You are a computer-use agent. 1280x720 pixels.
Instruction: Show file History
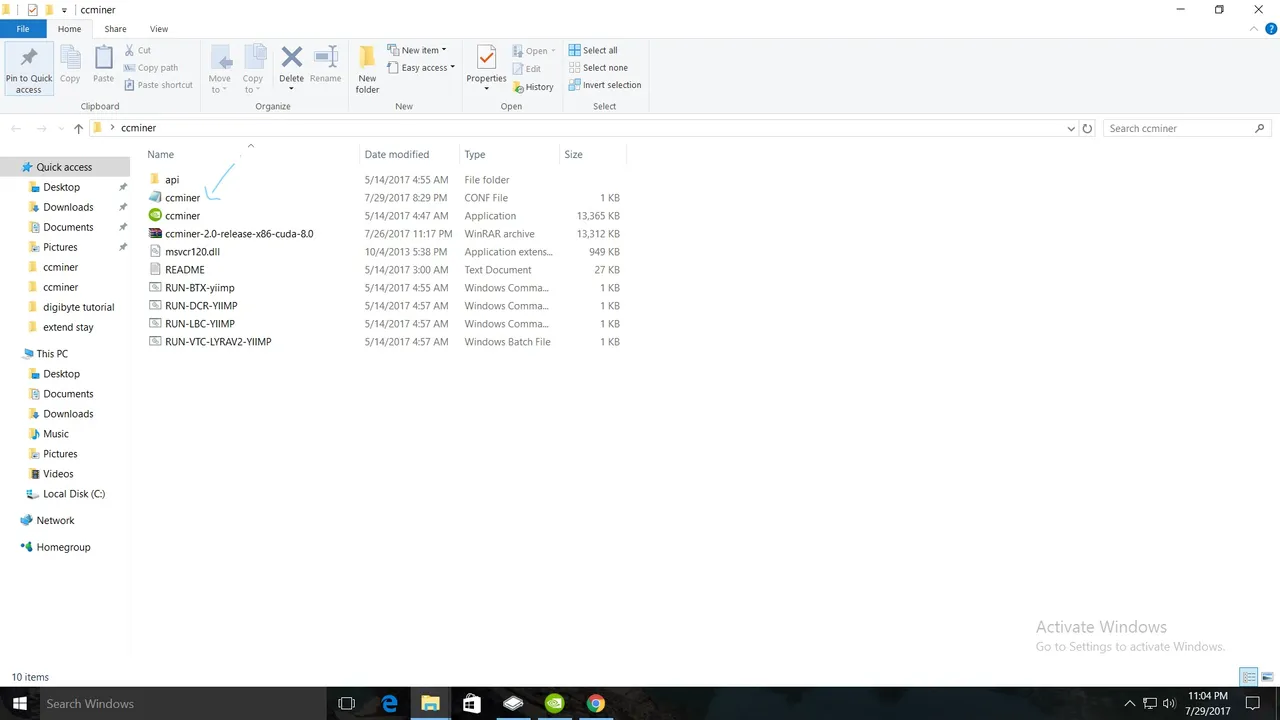533,87
